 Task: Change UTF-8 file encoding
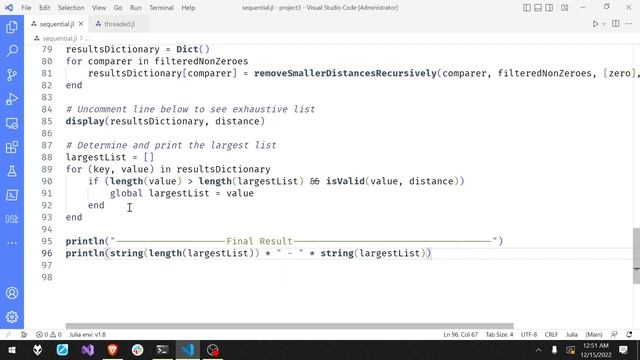point(529,335)
